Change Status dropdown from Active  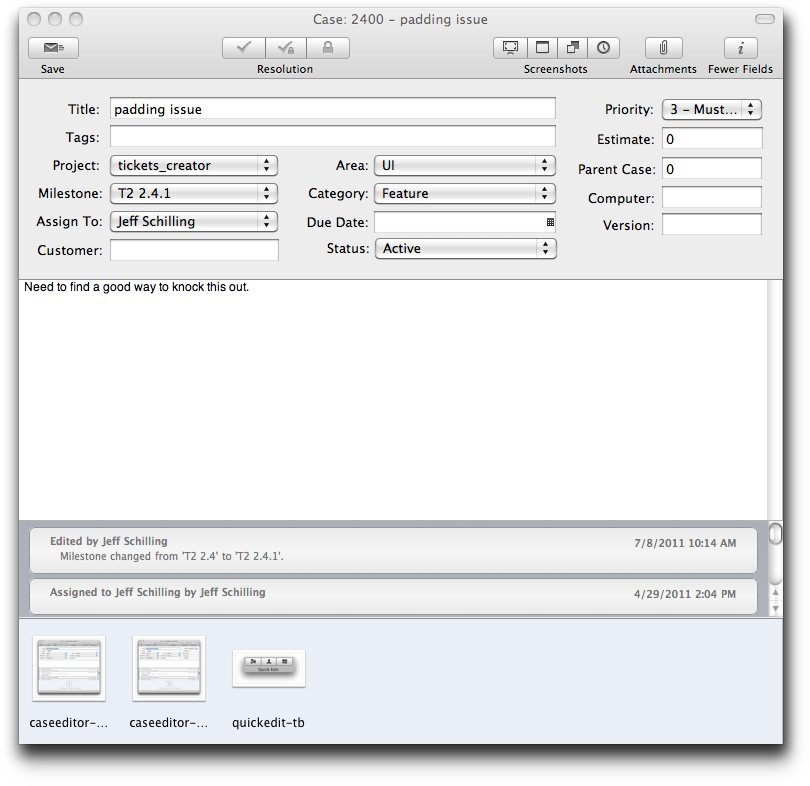(465, 248)
